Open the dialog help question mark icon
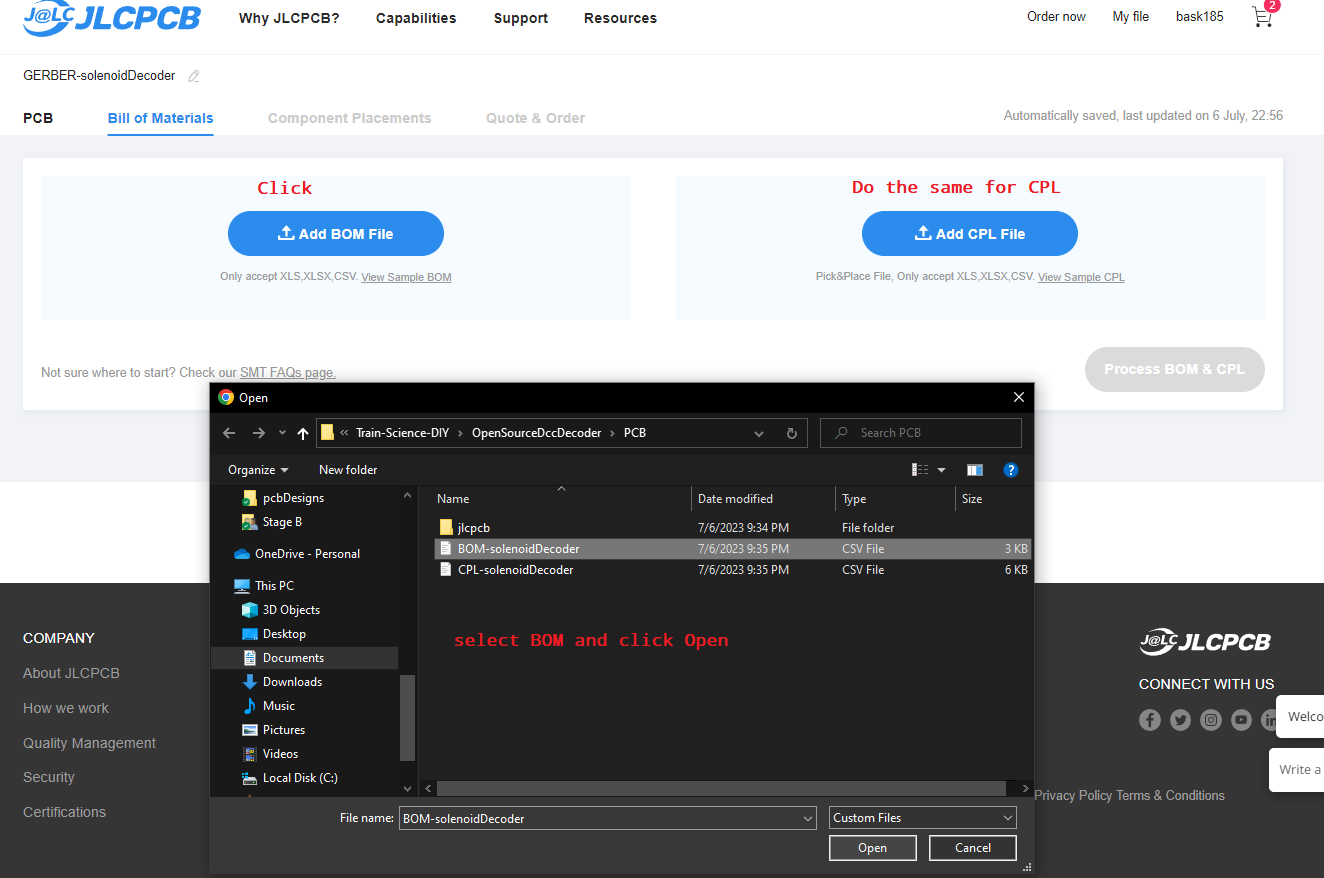 1010,470
